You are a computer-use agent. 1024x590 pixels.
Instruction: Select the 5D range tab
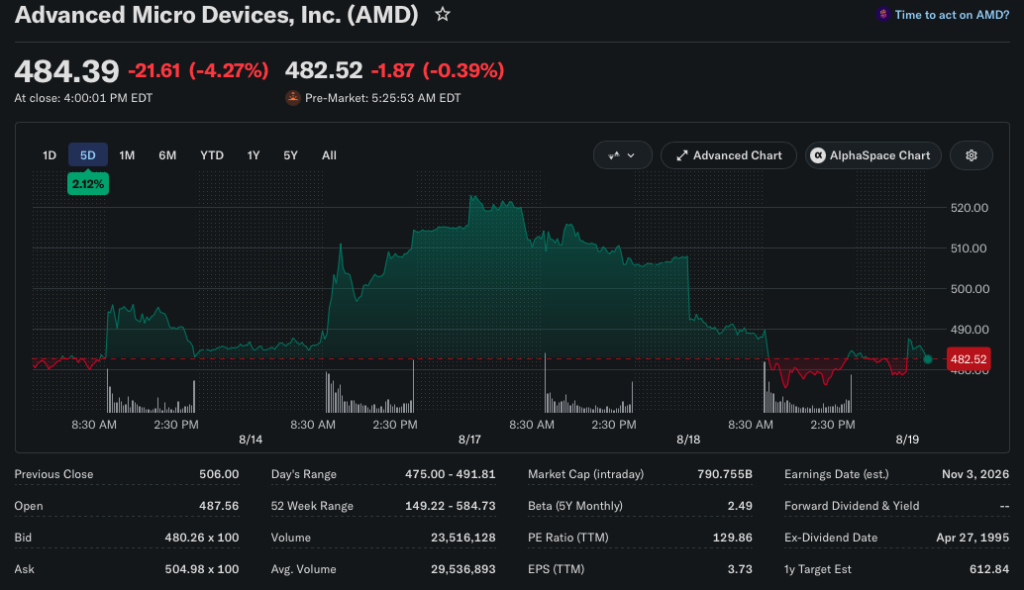click(88, 156)
